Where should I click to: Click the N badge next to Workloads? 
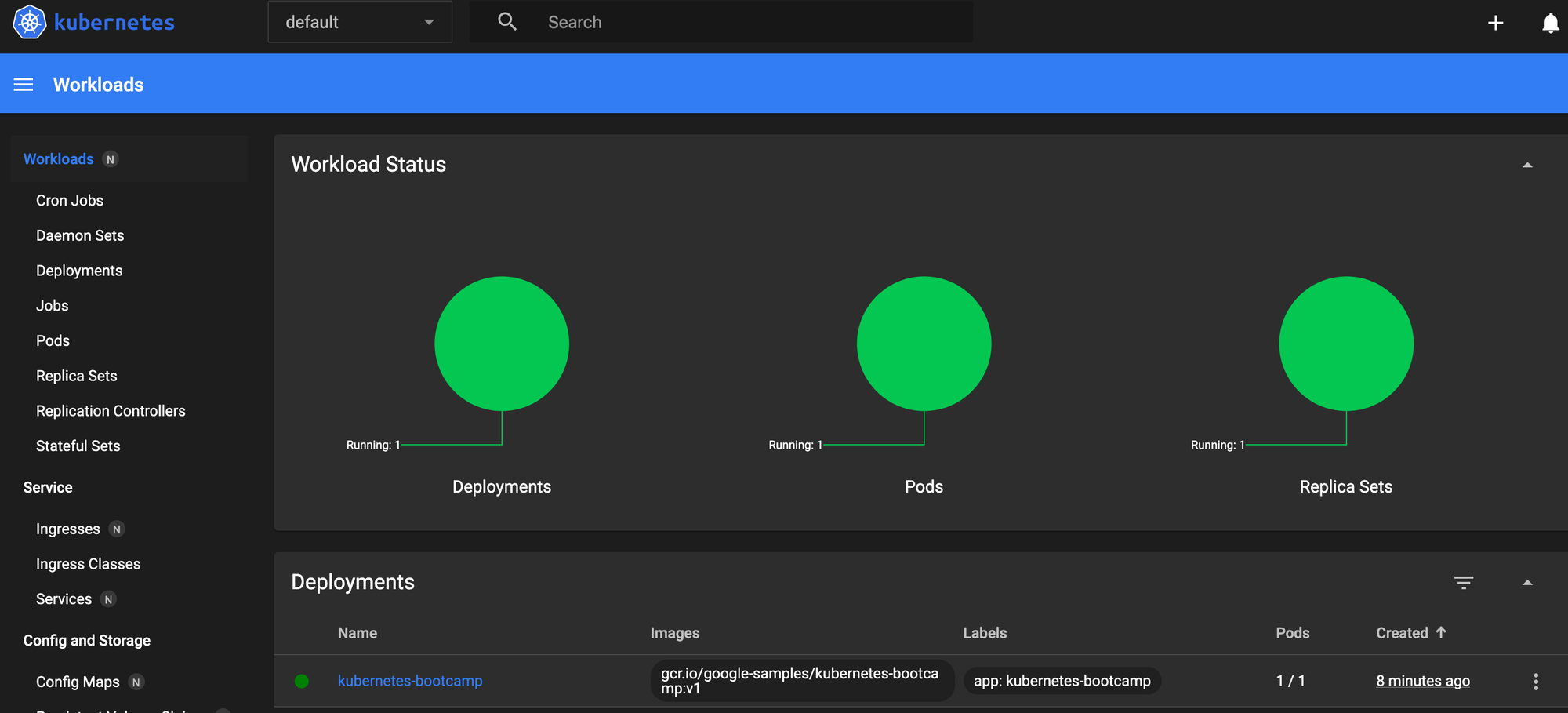pos(111,160)
